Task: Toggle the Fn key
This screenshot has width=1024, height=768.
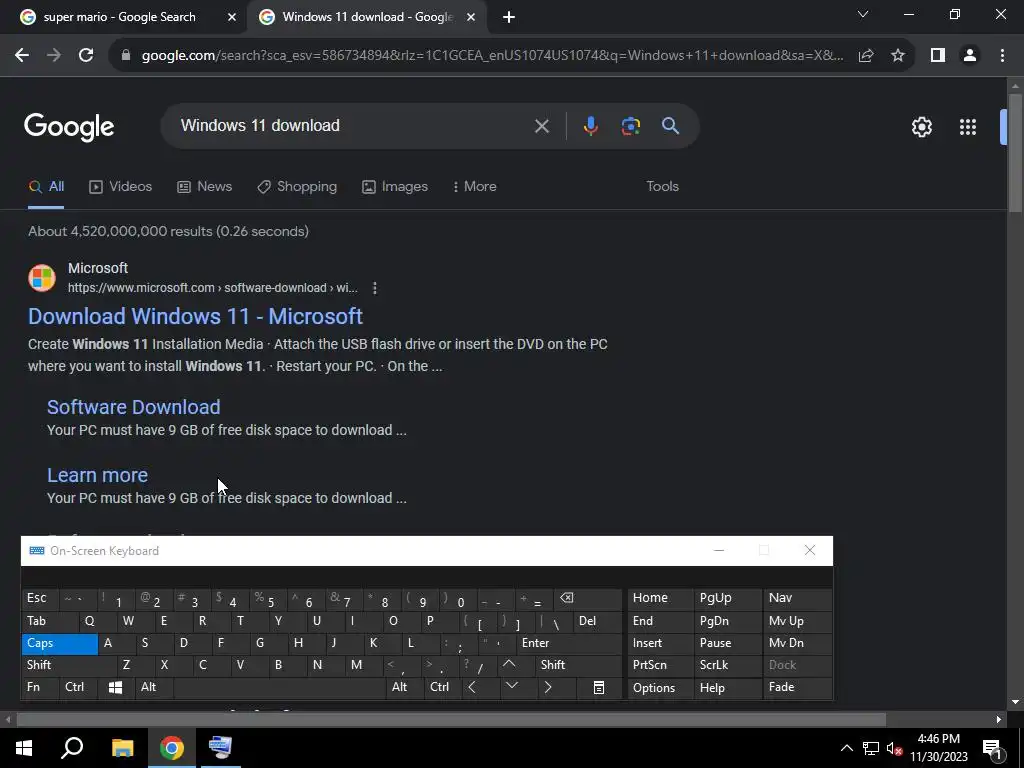Action: pos(40,688)
